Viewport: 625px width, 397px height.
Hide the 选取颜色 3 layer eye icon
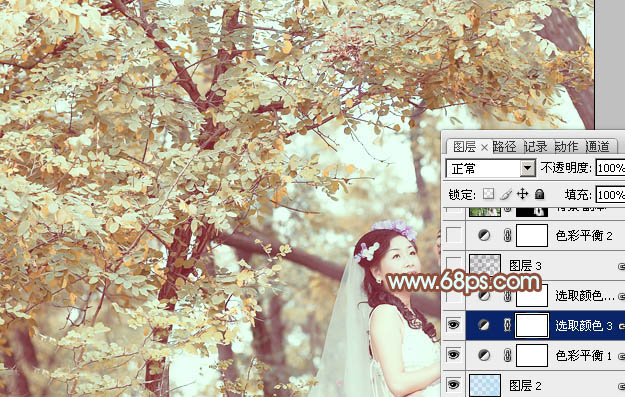(x=454, y=325)
